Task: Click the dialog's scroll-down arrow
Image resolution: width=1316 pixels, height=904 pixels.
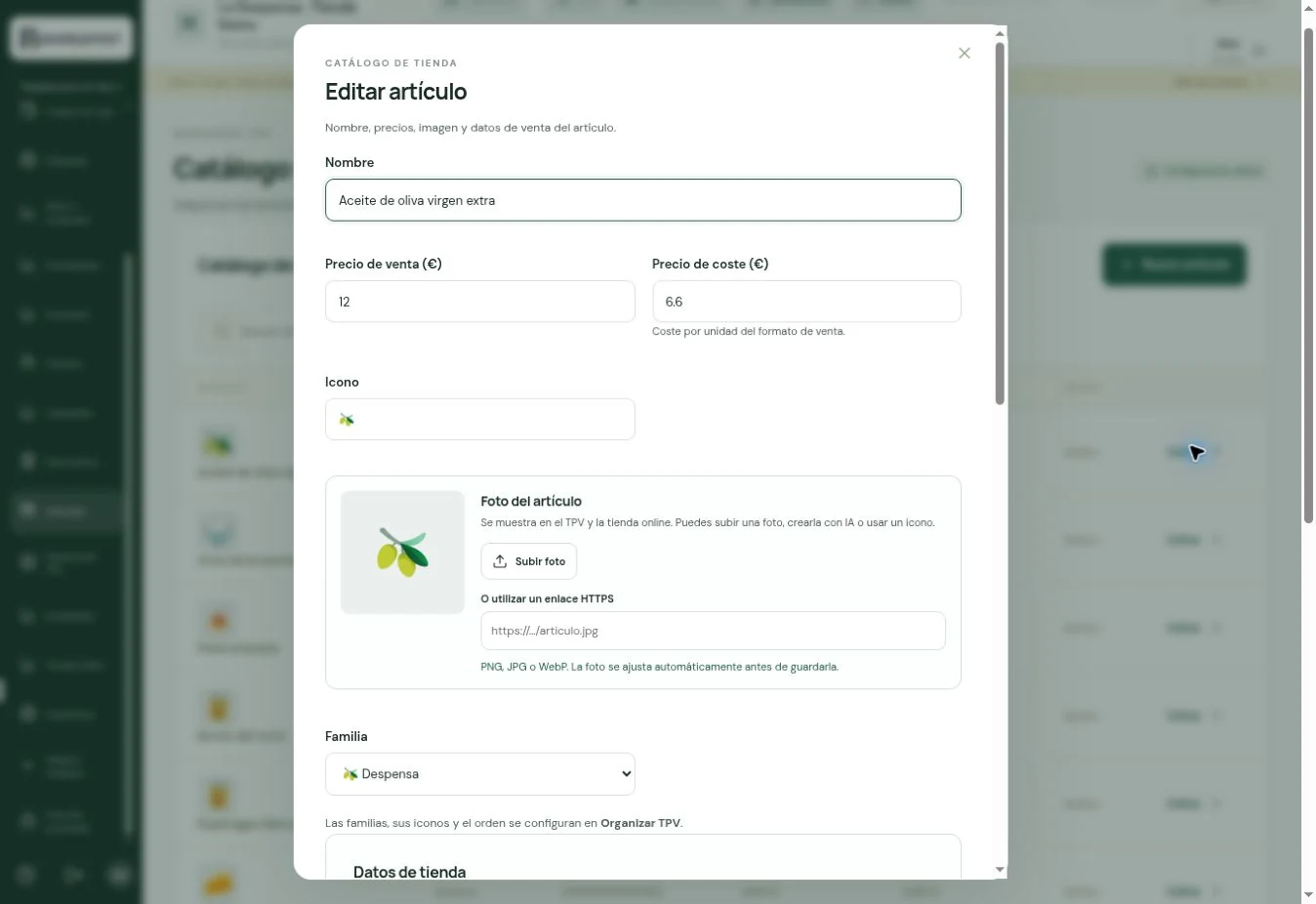Action: 1000,870
